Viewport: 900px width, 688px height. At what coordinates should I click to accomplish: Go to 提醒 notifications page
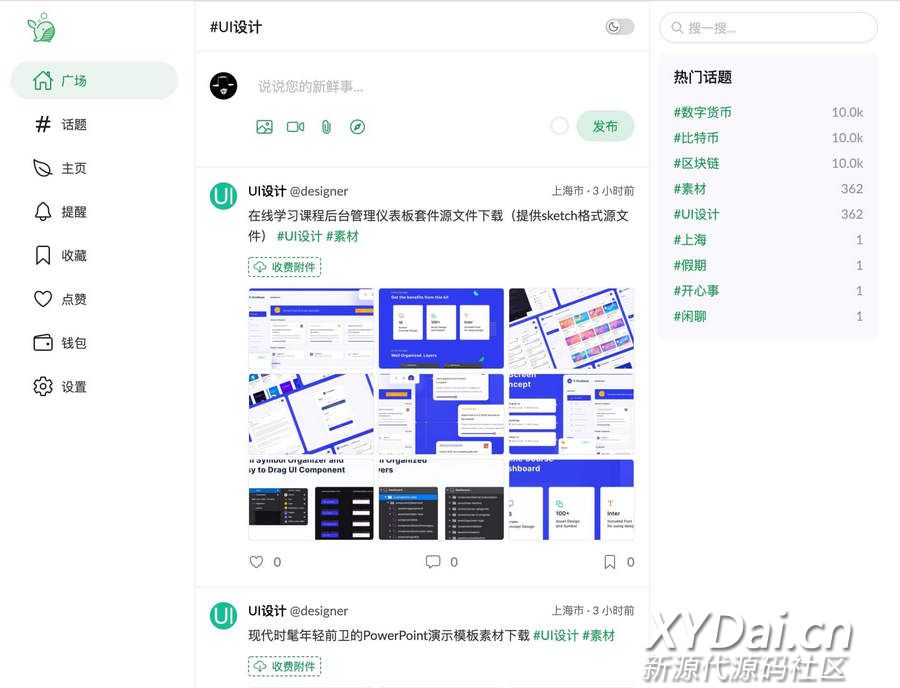[x=74, y=212]
